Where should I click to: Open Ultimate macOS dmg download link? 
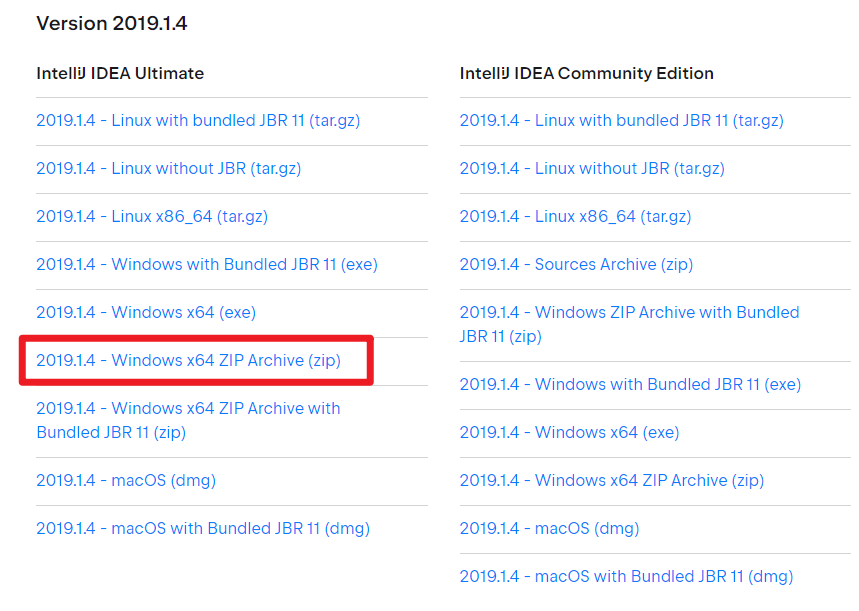point(126,481)
